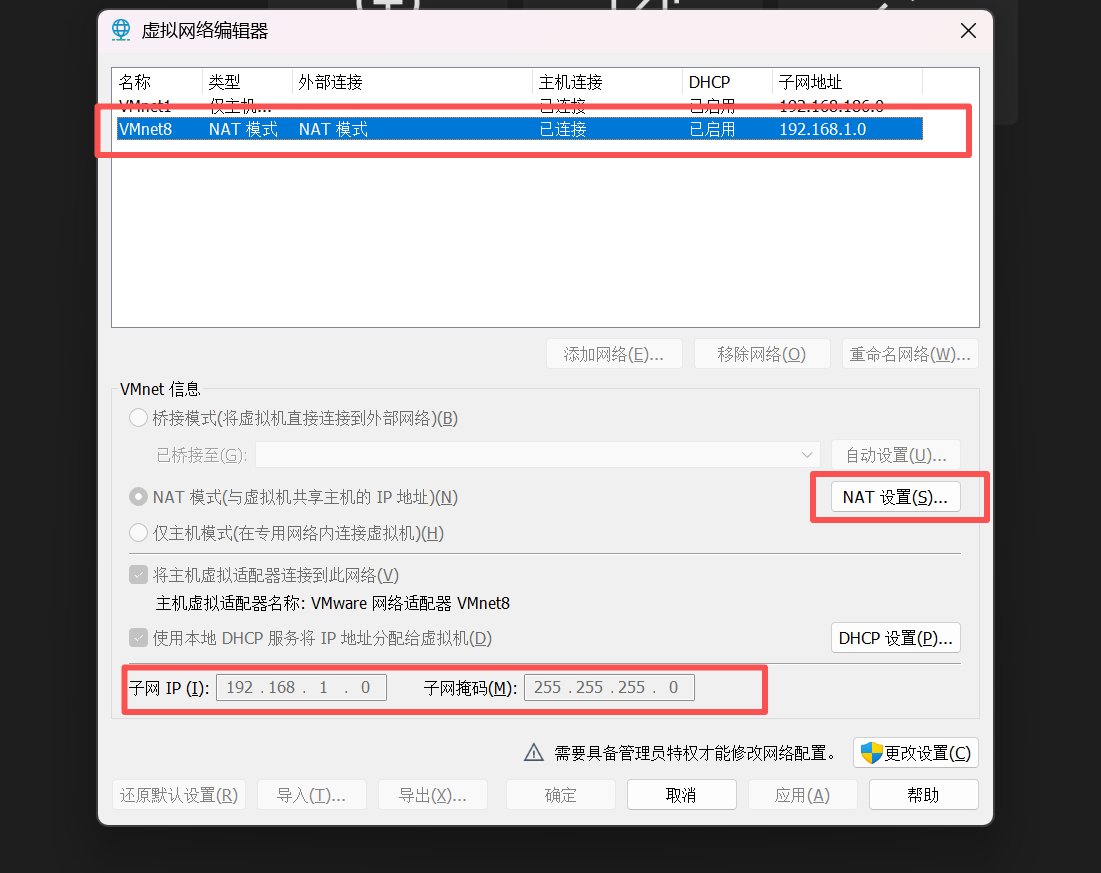Click the globe icon in the title bar

(121, 30)
